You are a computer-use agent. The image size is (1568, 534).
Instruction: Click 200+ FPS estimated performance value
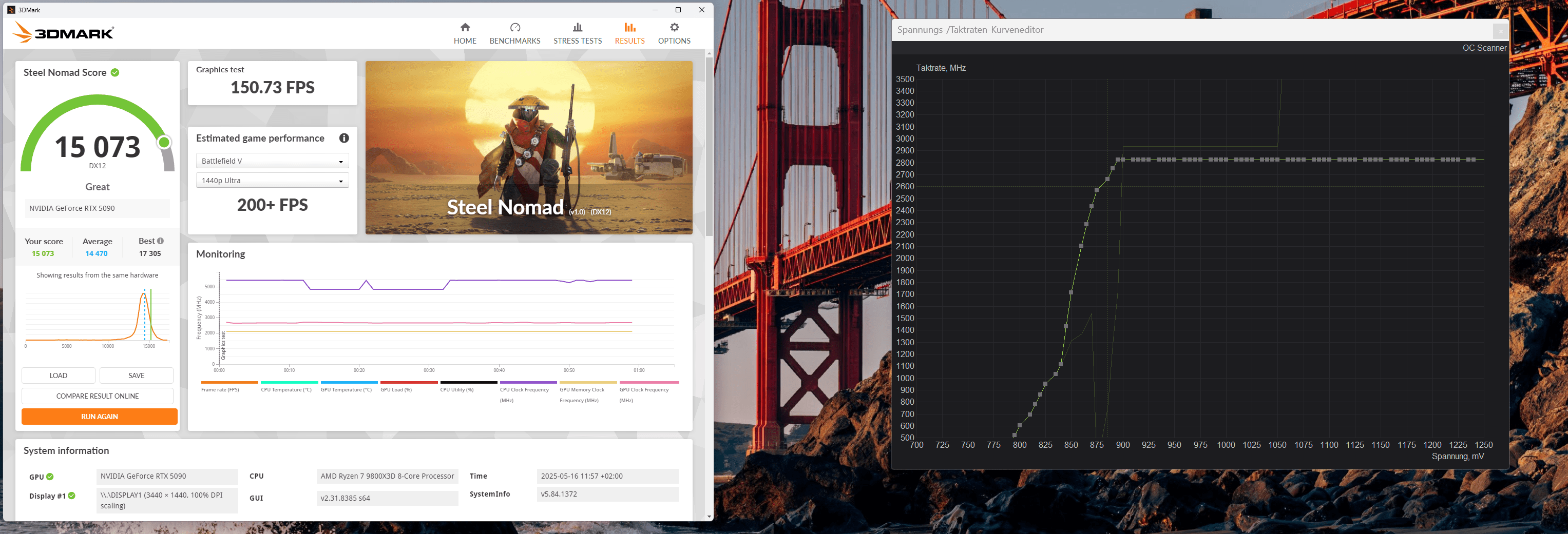coord(273,205)
